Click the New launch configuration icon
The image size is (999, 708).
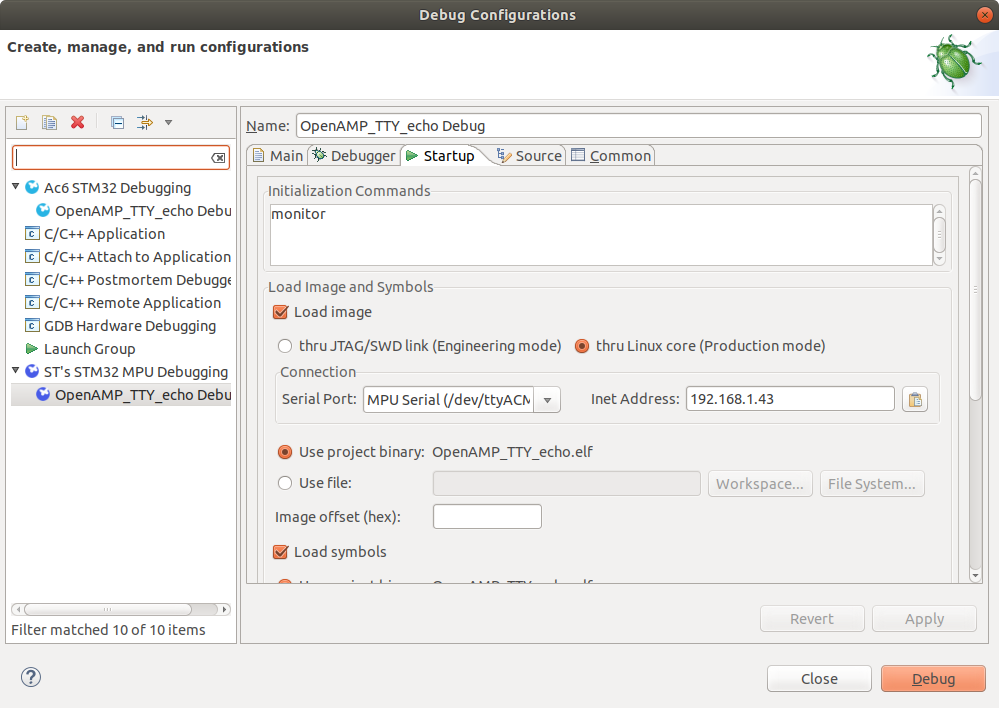(x=22, y=122)
